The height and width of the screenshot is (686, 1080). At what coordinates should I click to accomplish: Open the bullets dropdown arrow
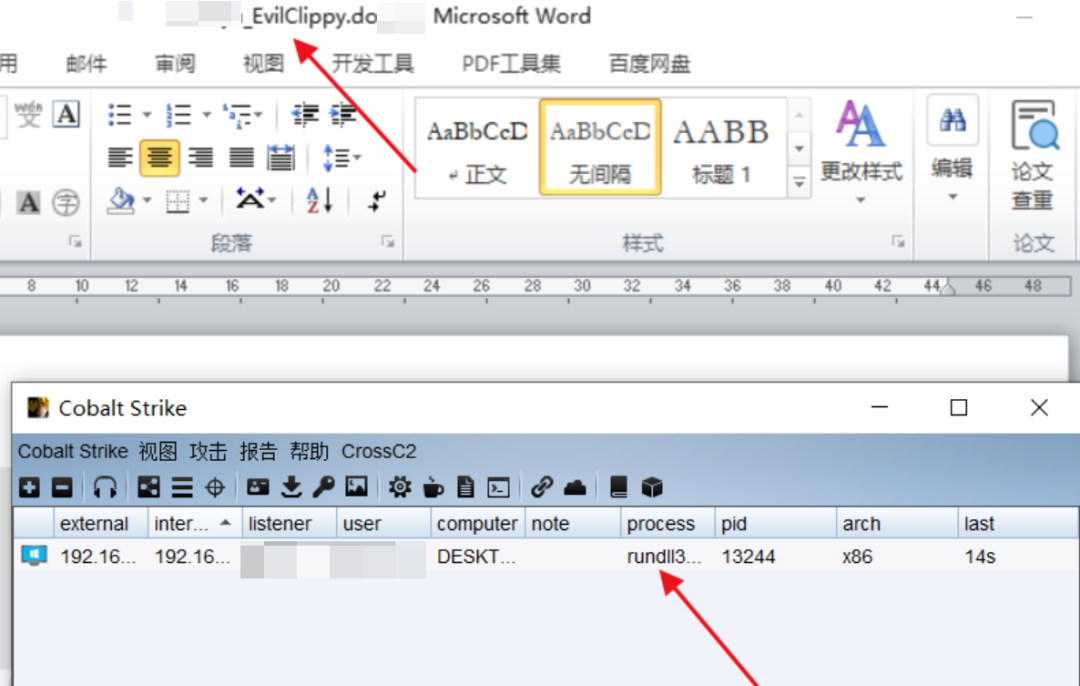(147, 115)
